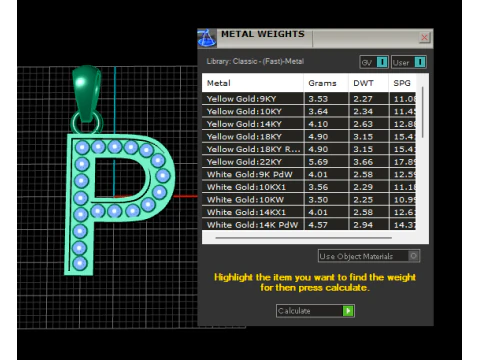Click the 5.69 grams value

(x=318, y=162)
